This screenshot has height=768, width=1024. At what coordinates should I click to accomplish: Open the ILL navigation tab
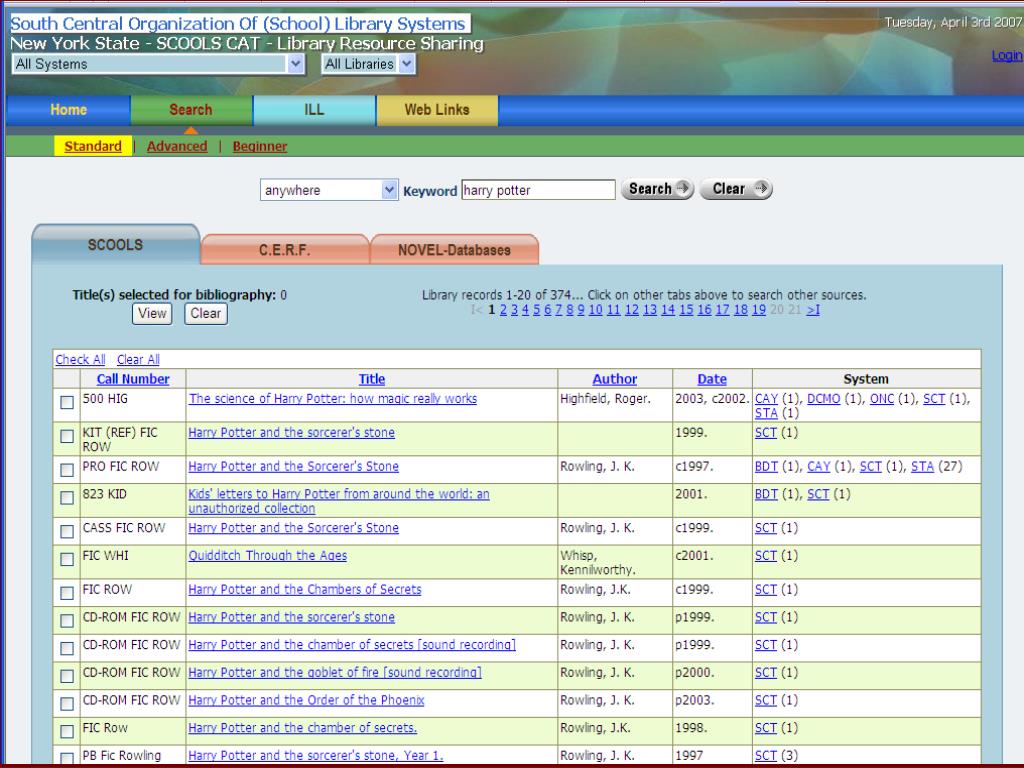pyautogui.click(x=314, y=110)
